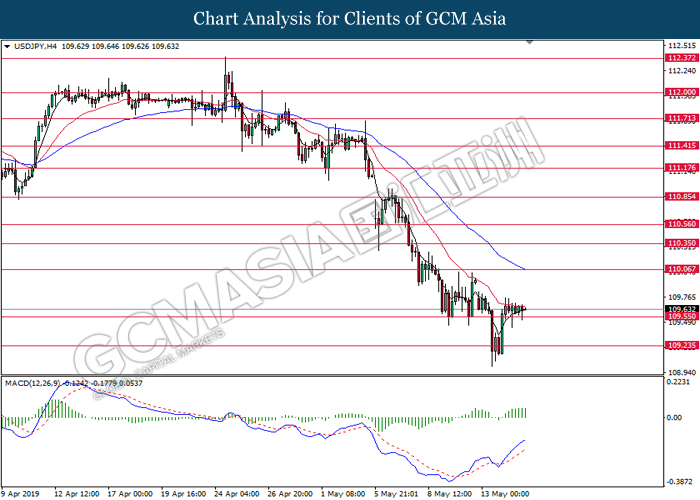This screenshot has height=500, width=700.
Task: Select the 111.176 price level label
Action: pos(681,168)
